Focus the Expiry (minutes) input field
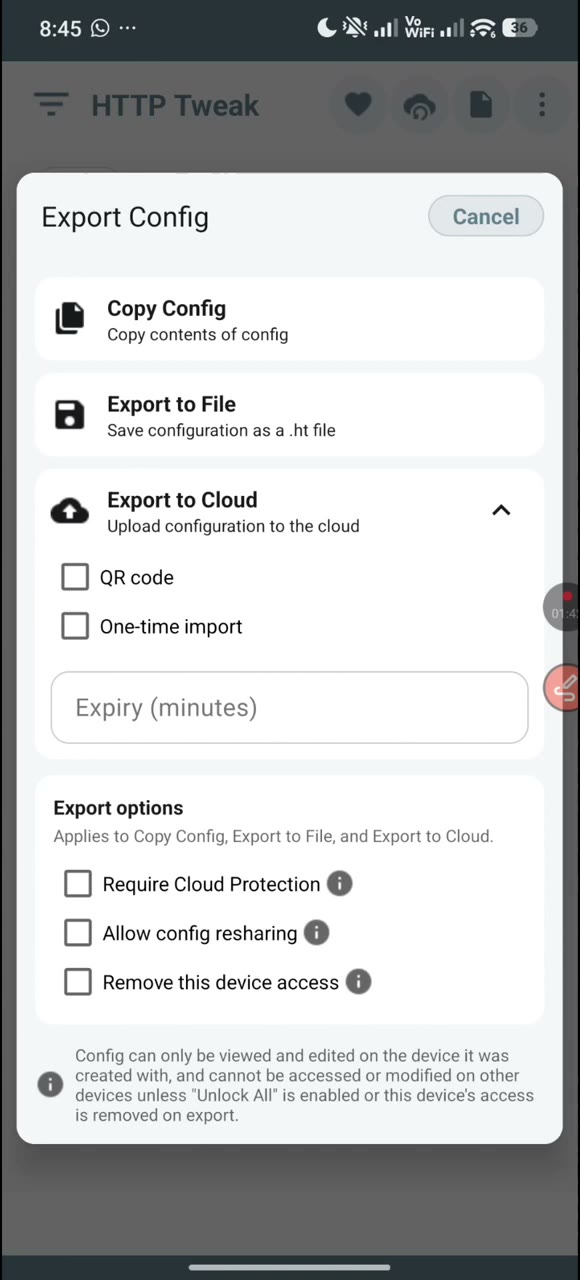 290,708
